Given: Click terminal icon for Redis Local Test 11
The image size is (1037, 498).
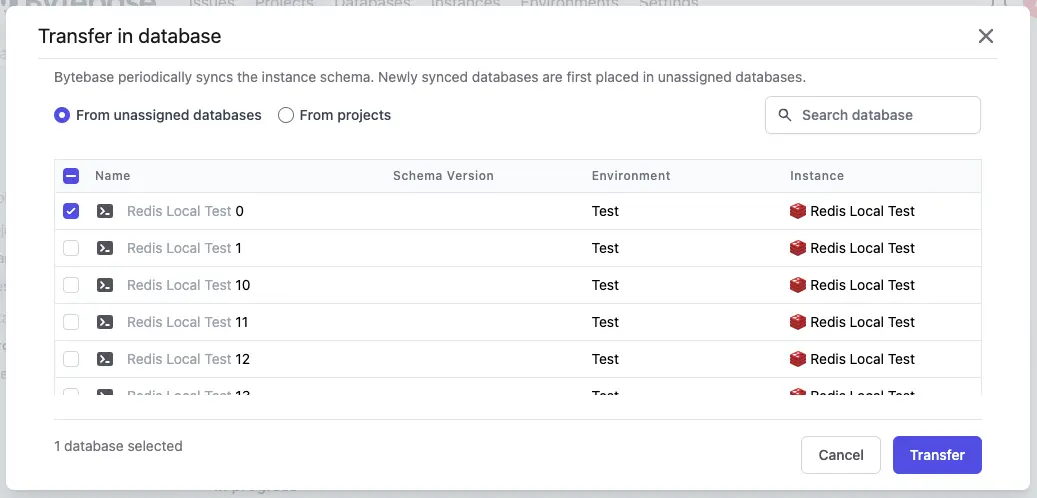Looking at the screenshot, I should [x=104, y=322].
